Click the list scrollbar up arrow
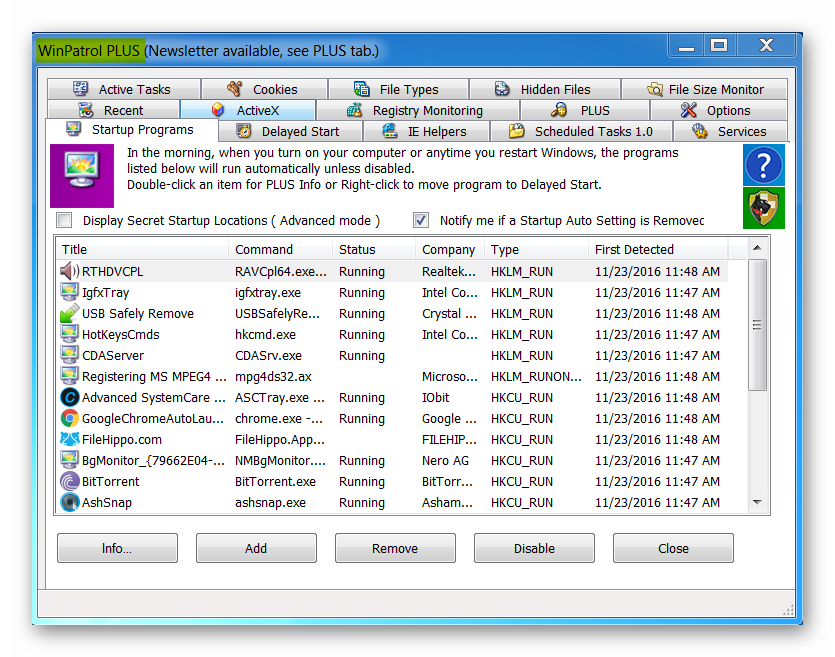 (x=757, y=248)
